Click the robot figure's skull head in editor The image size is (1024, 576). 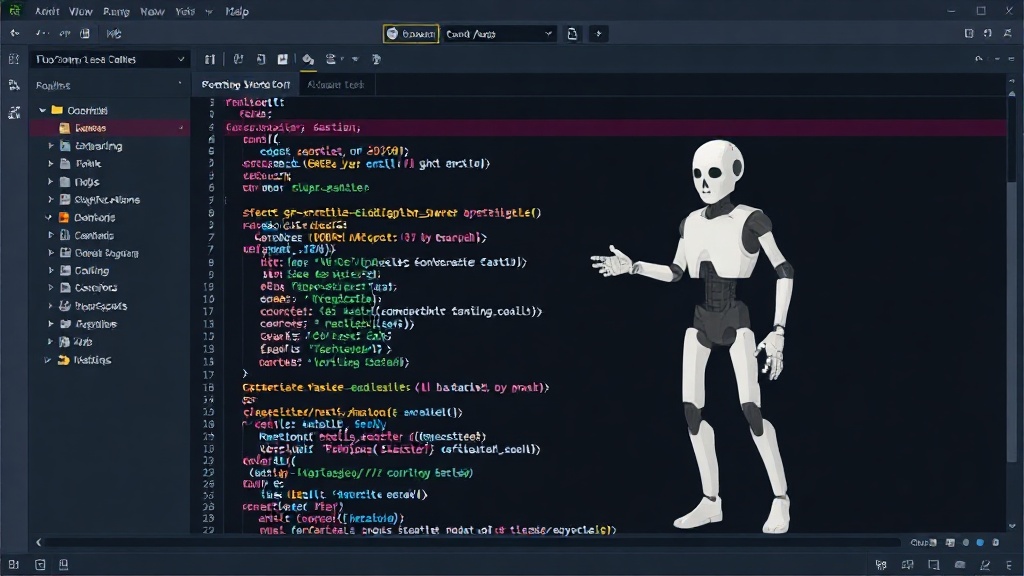click(716, 170)
